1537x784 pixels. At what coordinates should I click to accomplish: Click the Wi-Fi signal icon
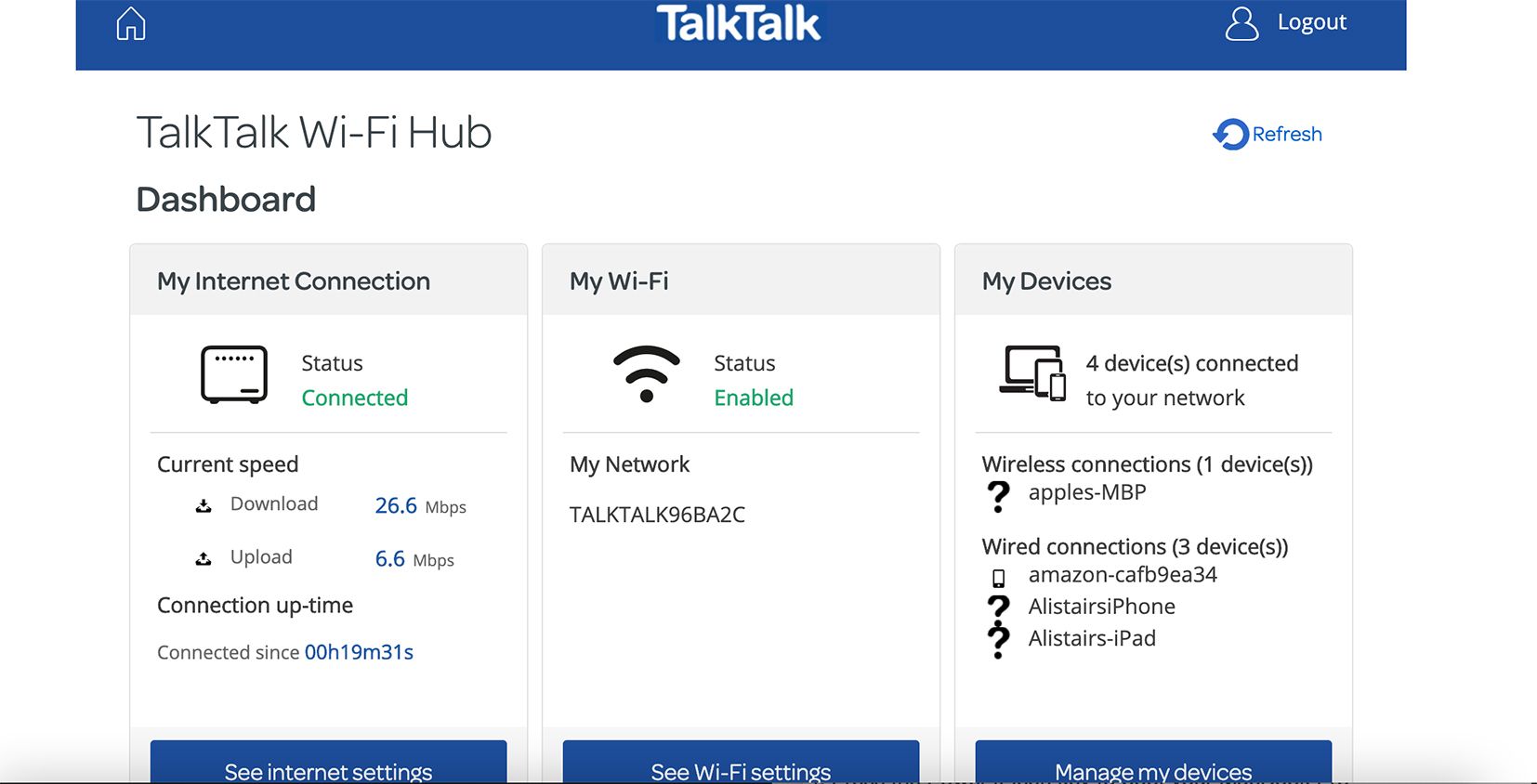click(647, 374)
